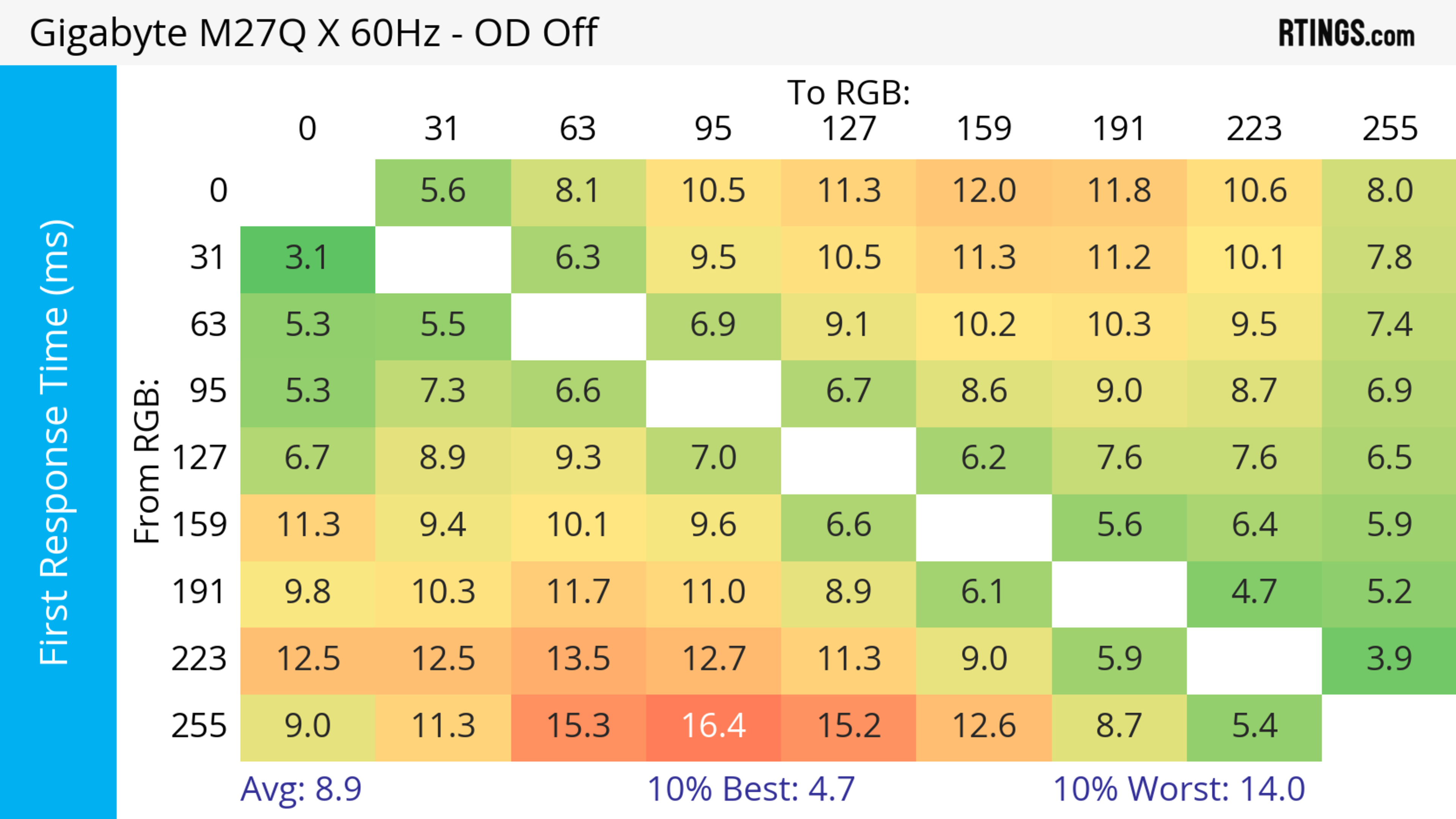Click the "Avg: 8.9" summary text
The width and height of the screenshot is (1456, 819).
(x=301, y=789)
